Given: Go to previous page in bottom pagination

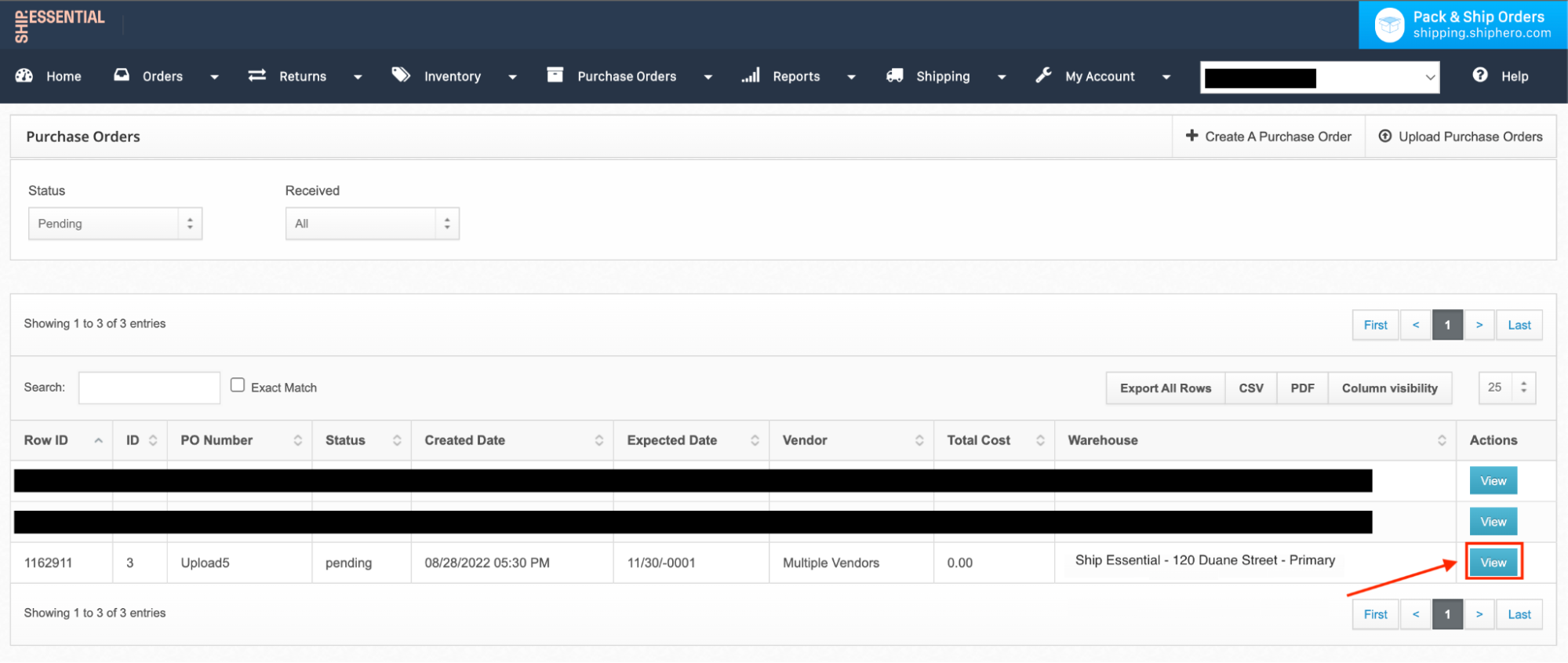Looking at the screenshot, I should pyautogui.click(x=1416, y=614).
